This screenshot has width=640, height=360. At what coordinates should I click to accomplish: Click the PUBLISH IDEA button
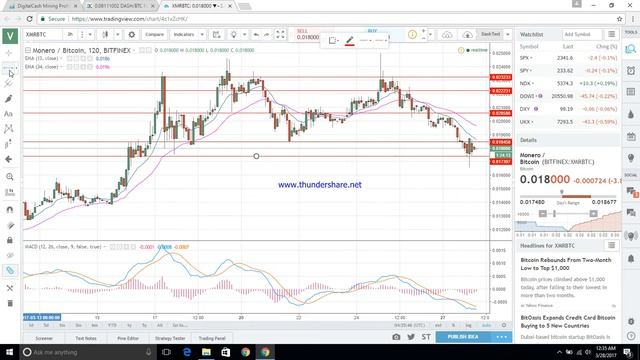(x=463, y=337)
